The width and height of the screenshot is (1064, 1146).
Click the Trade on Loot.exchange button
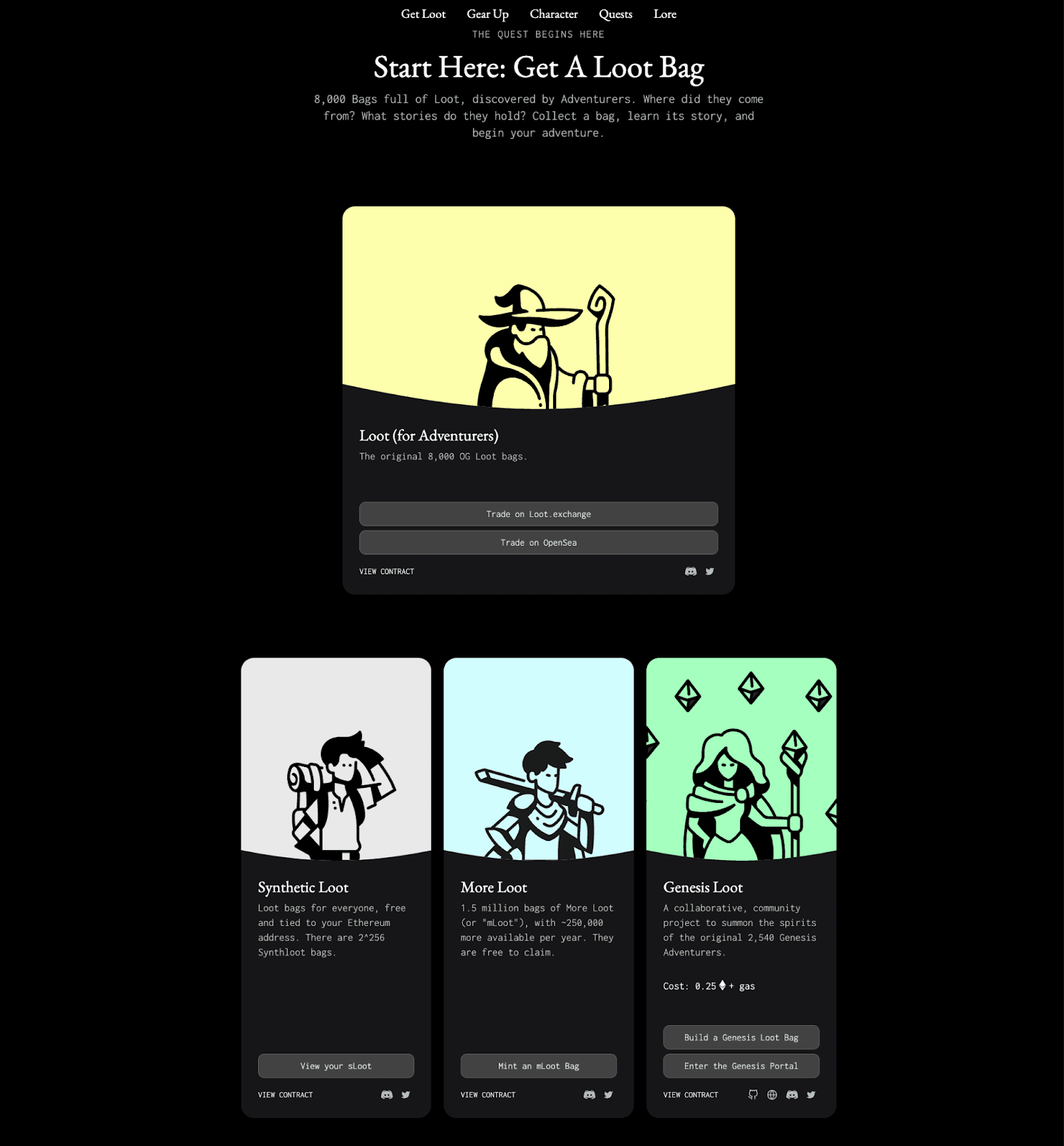pos(539,514)
